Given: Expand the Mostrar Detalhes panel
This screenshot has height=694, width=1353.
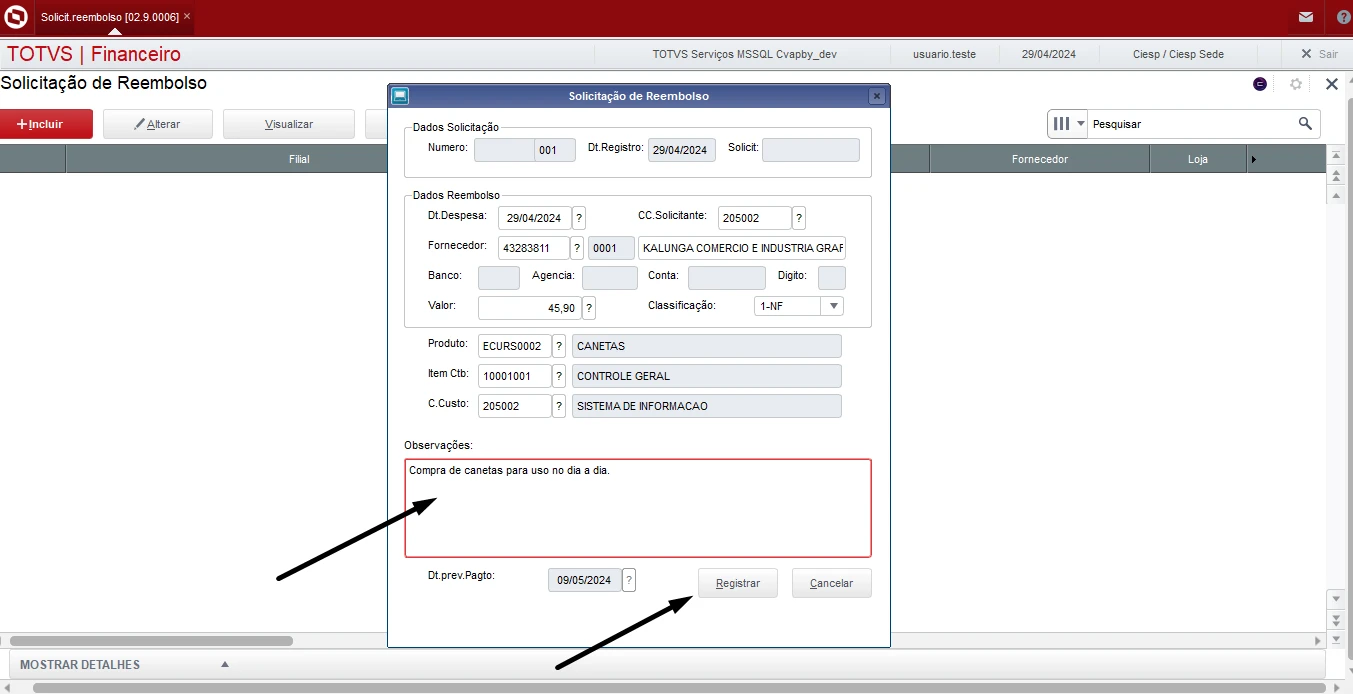Looking at the screenshot, I should (225, 665).
